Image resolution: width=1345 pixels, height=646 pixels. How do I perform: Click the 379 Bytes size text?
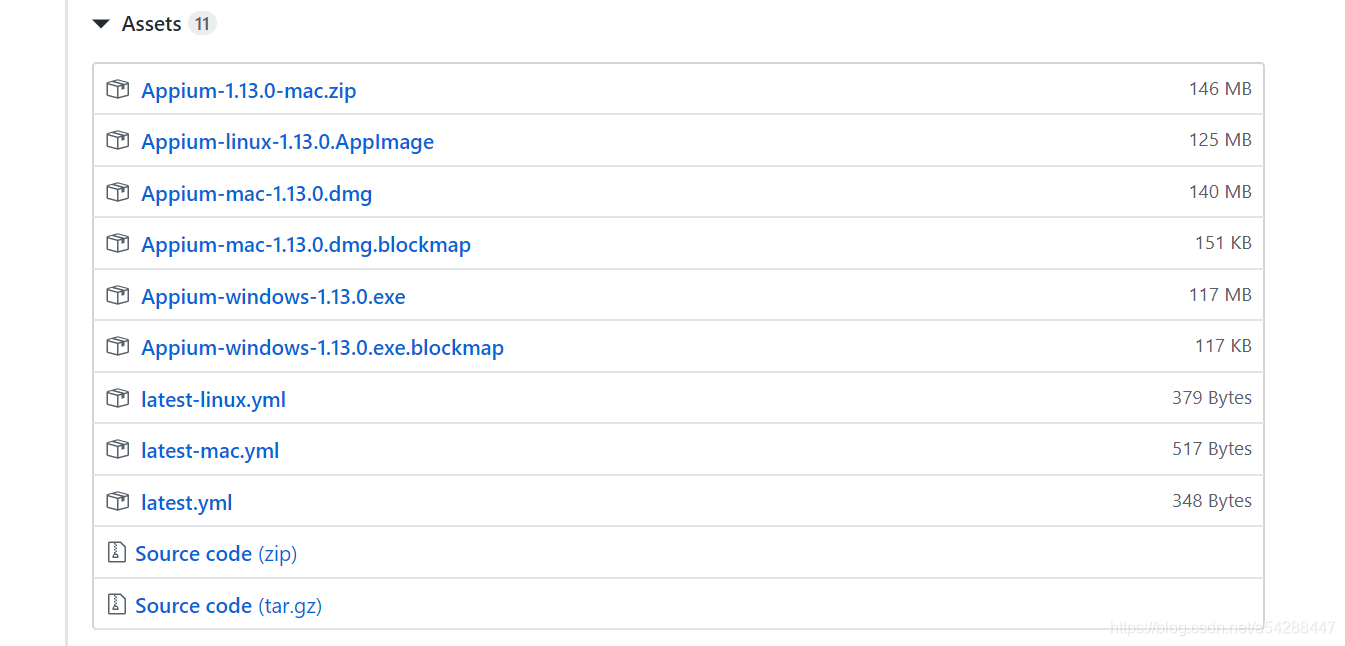[1212, 398]
